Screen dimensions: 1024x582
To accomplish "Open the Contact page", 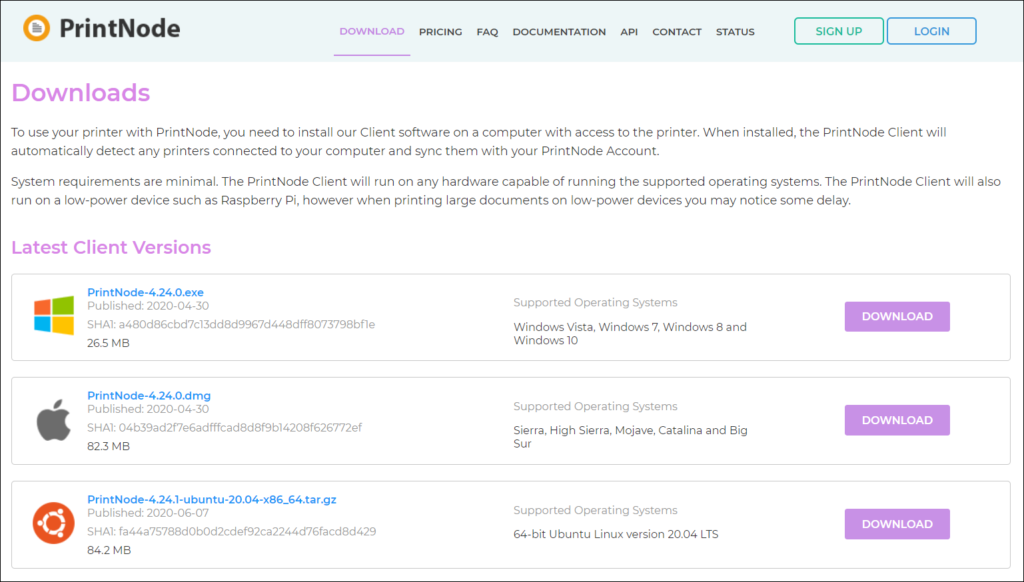I will tap(677, 31).
